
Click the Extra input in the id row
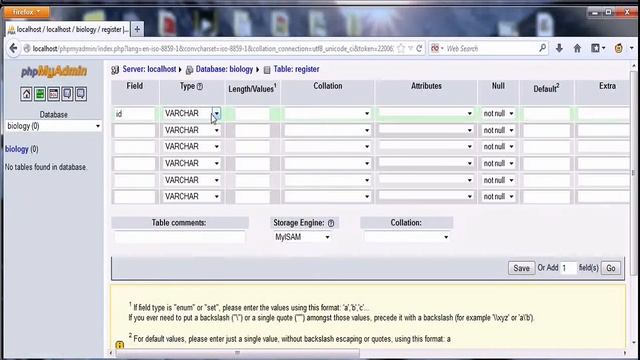[604, 113]
